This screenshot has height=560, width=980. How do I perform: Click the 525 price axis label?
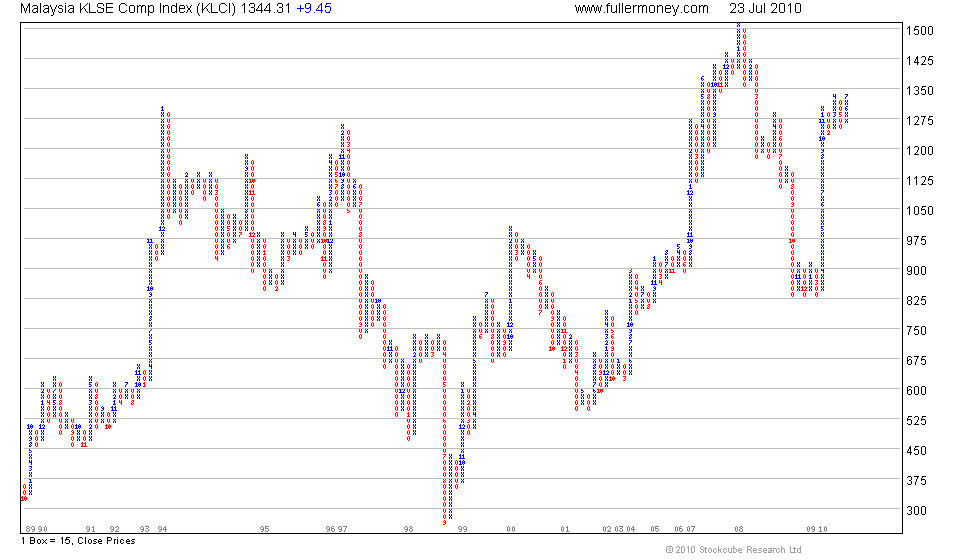point(916,421)
